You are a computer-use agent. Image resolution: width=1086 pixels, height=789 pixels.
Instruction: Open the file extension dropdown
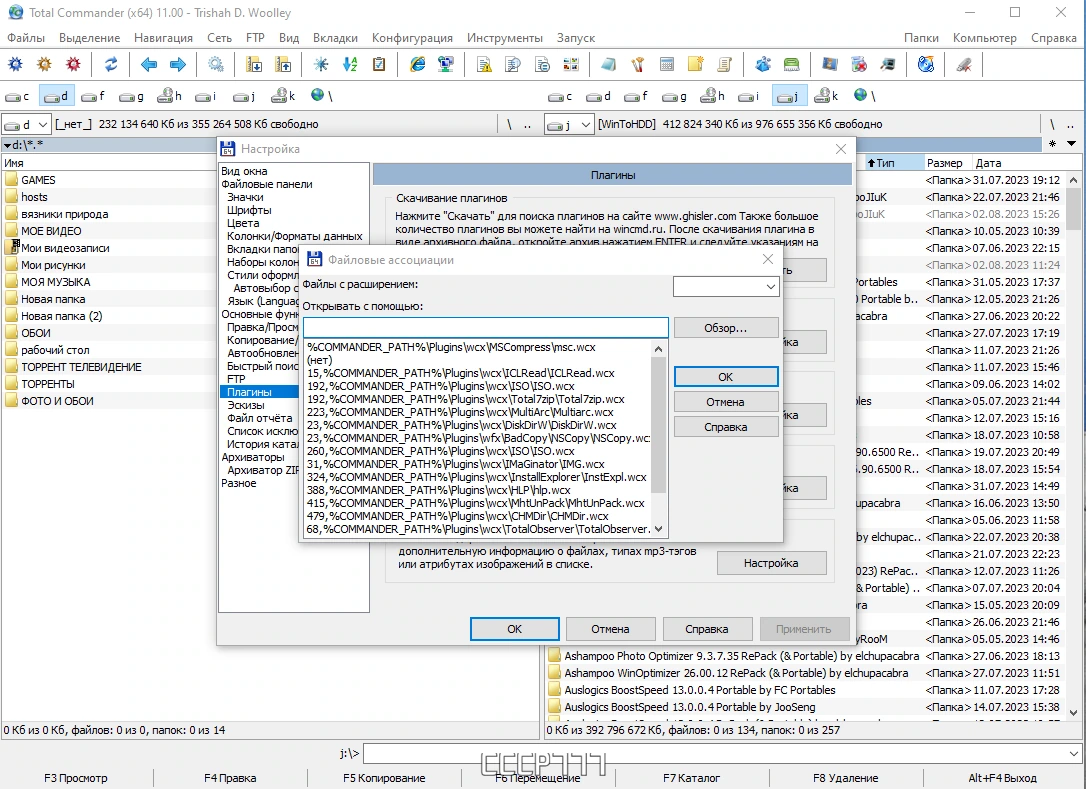pyautogui.click(x=770, y=287)
